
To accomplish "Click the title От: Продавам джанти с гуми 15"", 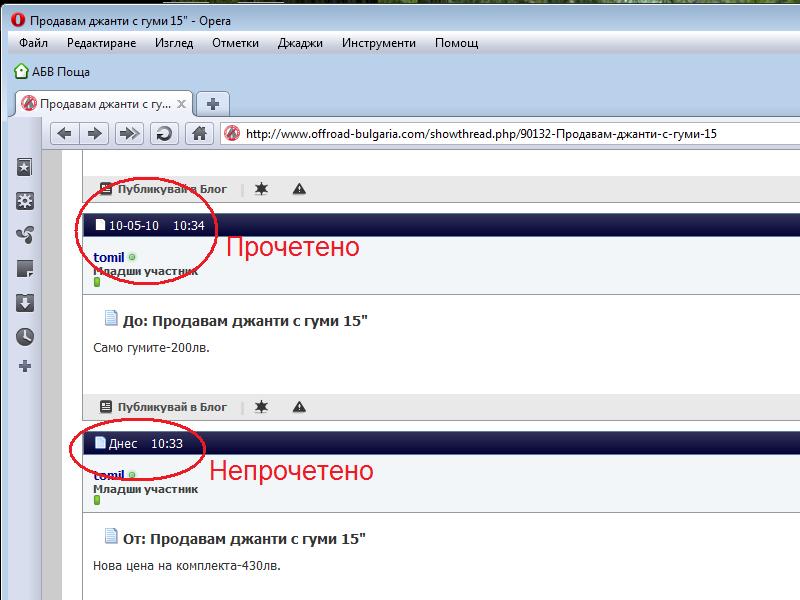I will click(244, 539).
